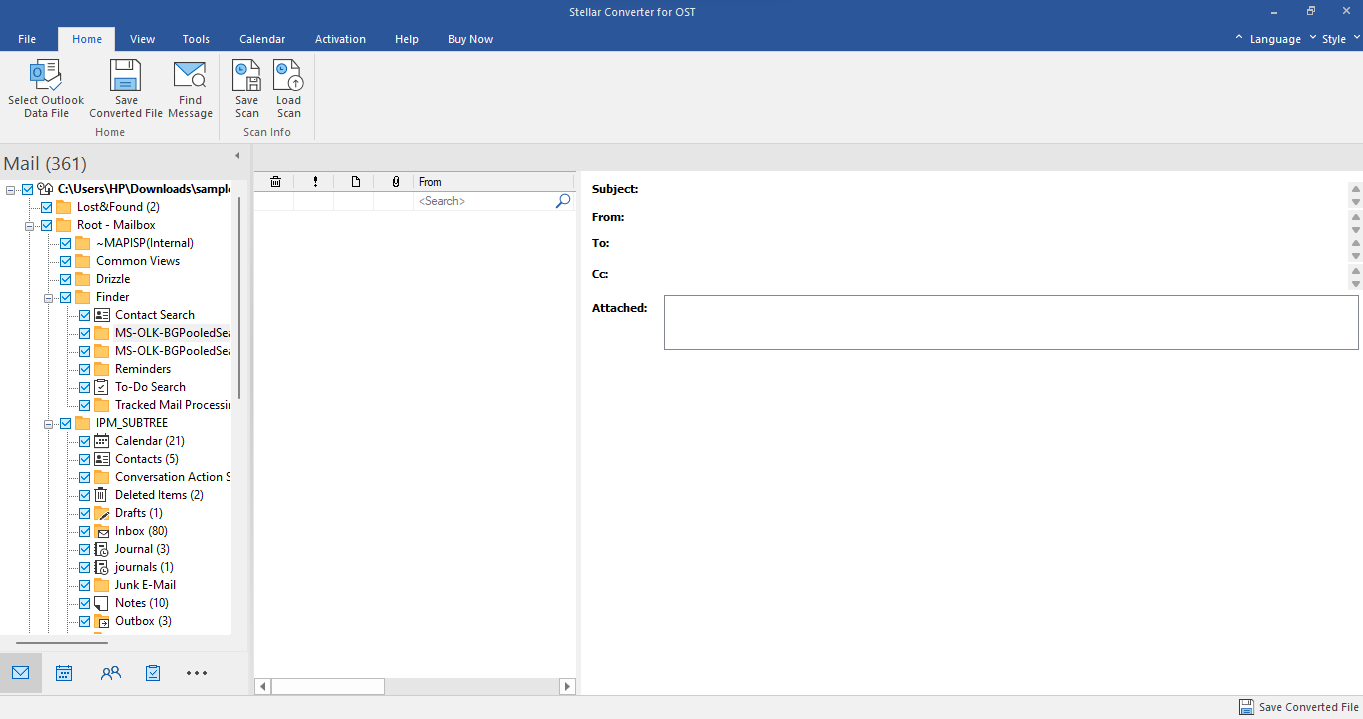Image resolution: width=1363 pixels, height=719 pixels.
Task: Sort by attachment paperclip column
Action: pyautogui.click(x=395, y=182)
